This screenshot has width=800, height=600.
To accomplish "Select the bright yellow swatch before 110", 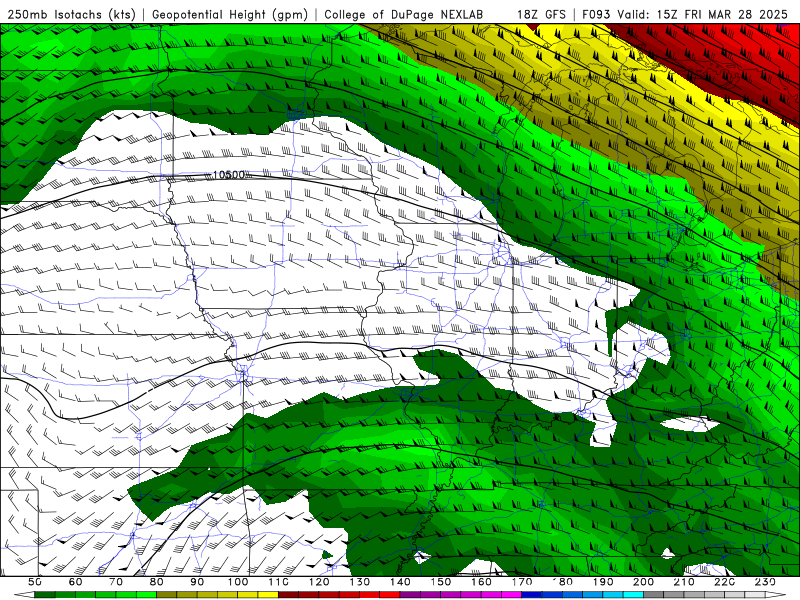I will point(268,594).
